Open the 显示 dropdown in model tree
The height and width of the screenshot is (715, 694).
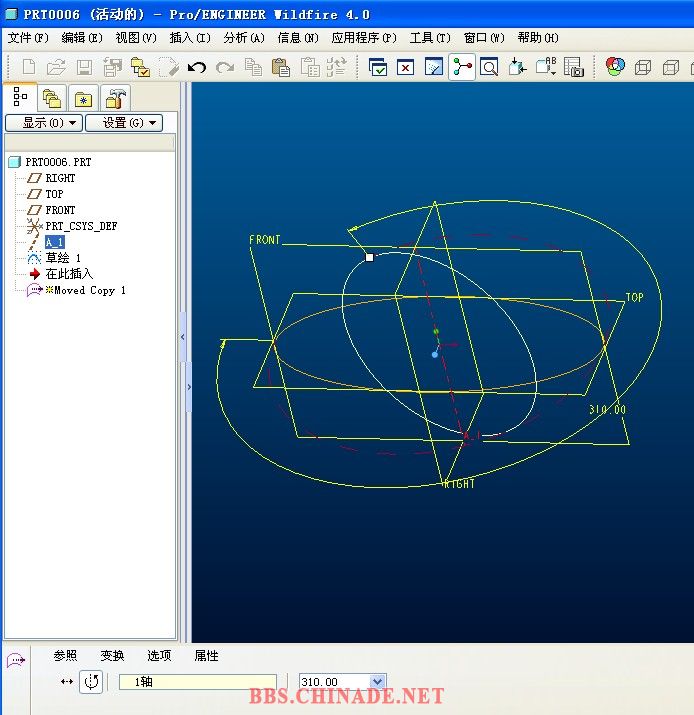click(42, 123)
